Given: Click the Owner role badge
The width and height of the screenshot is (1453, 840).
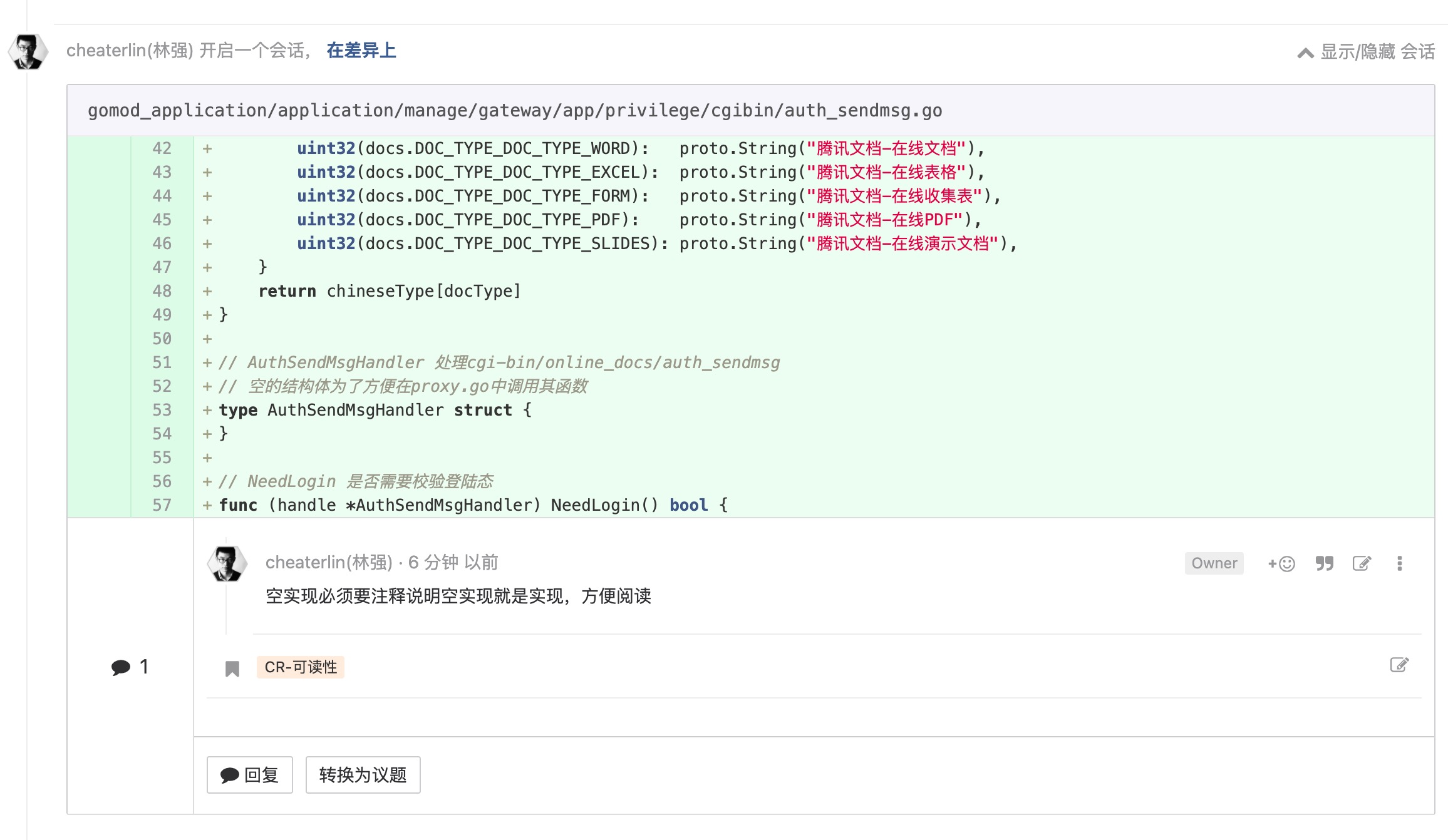Looking at the screenshot, I should pyautogui.click(x=1214, y=563).
